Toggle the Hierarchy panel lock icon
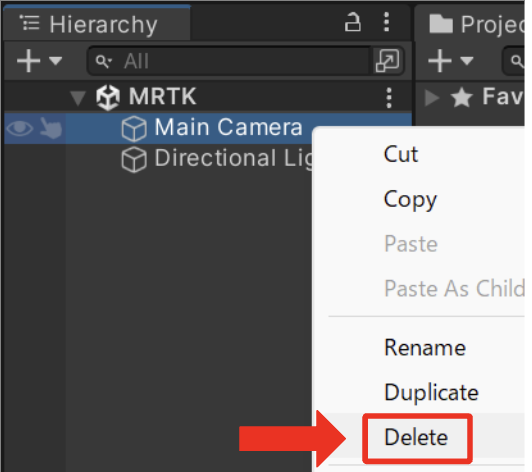 click(x=353, y=23)
